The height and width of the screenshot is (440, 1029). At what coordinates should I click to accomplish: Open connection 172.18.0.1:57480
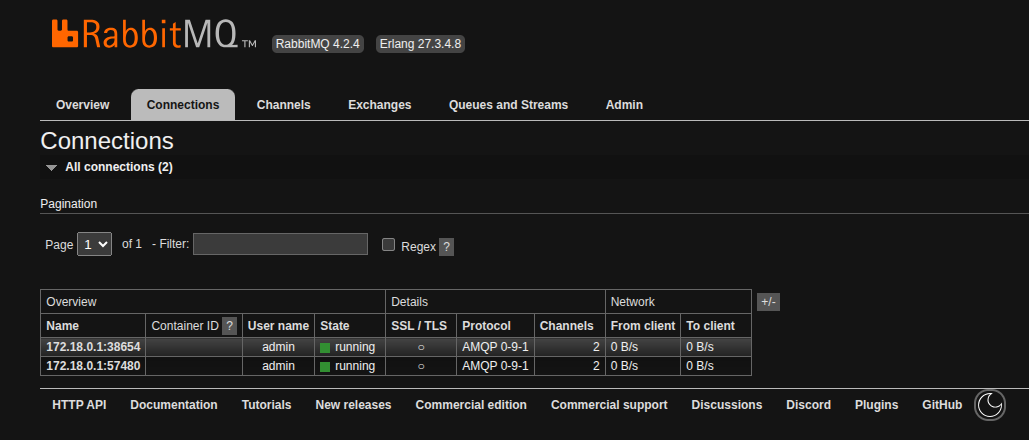click(x=93, y=366)
